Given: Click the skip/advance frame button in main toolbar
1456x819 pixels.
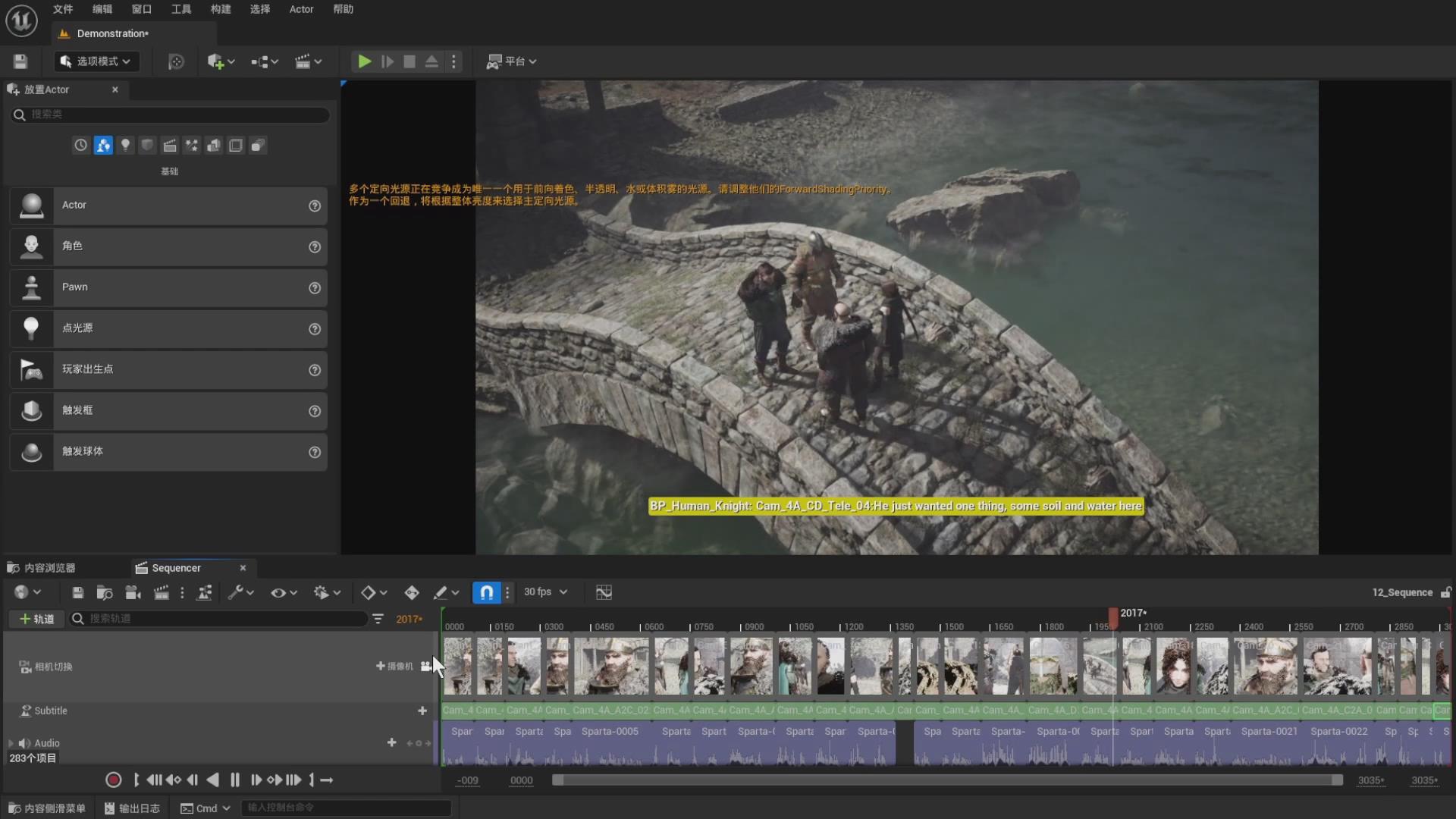Looking at the screenshot, I should 388,61.
